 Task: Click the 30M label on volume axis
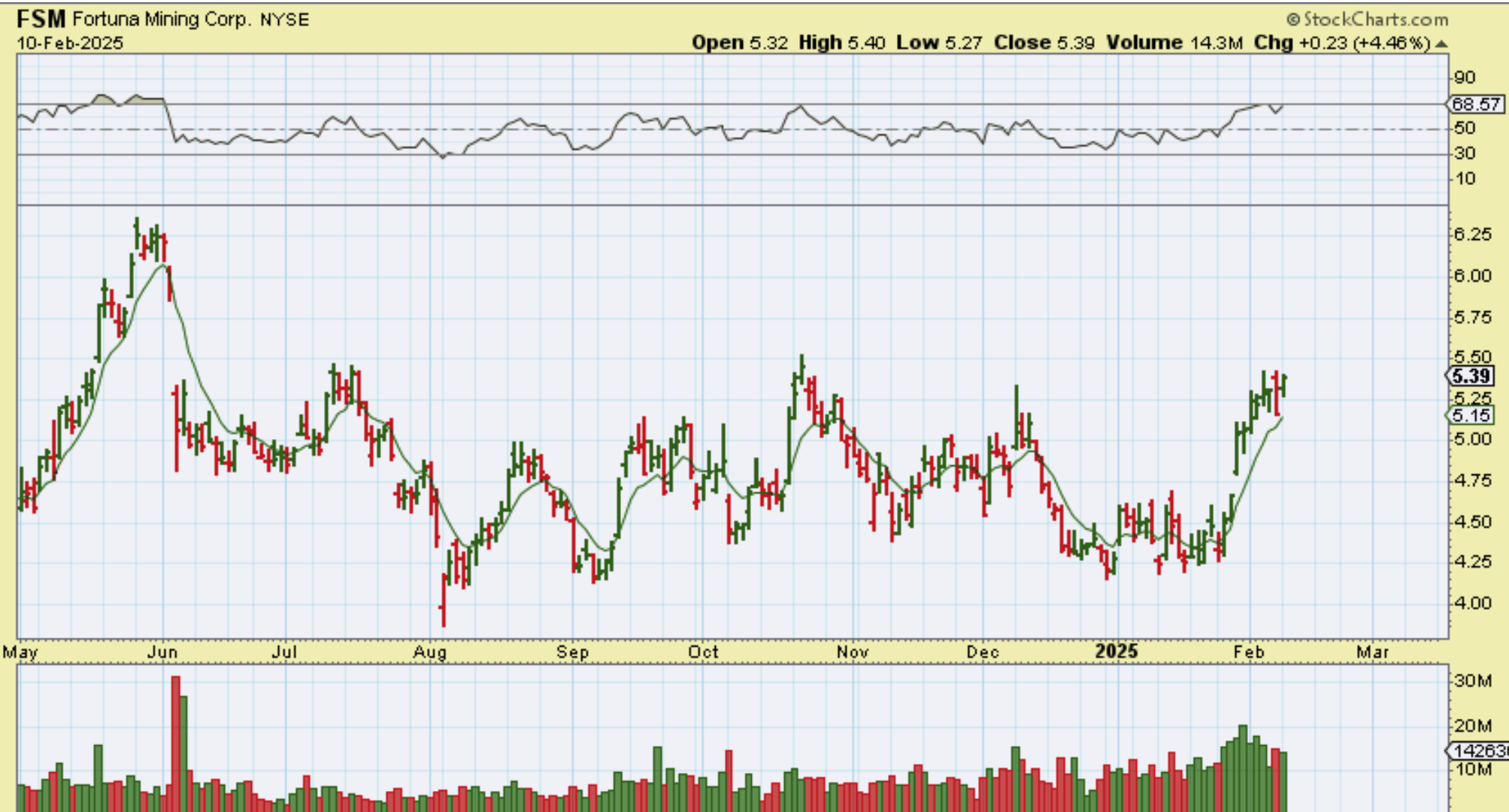[1473, 681]
